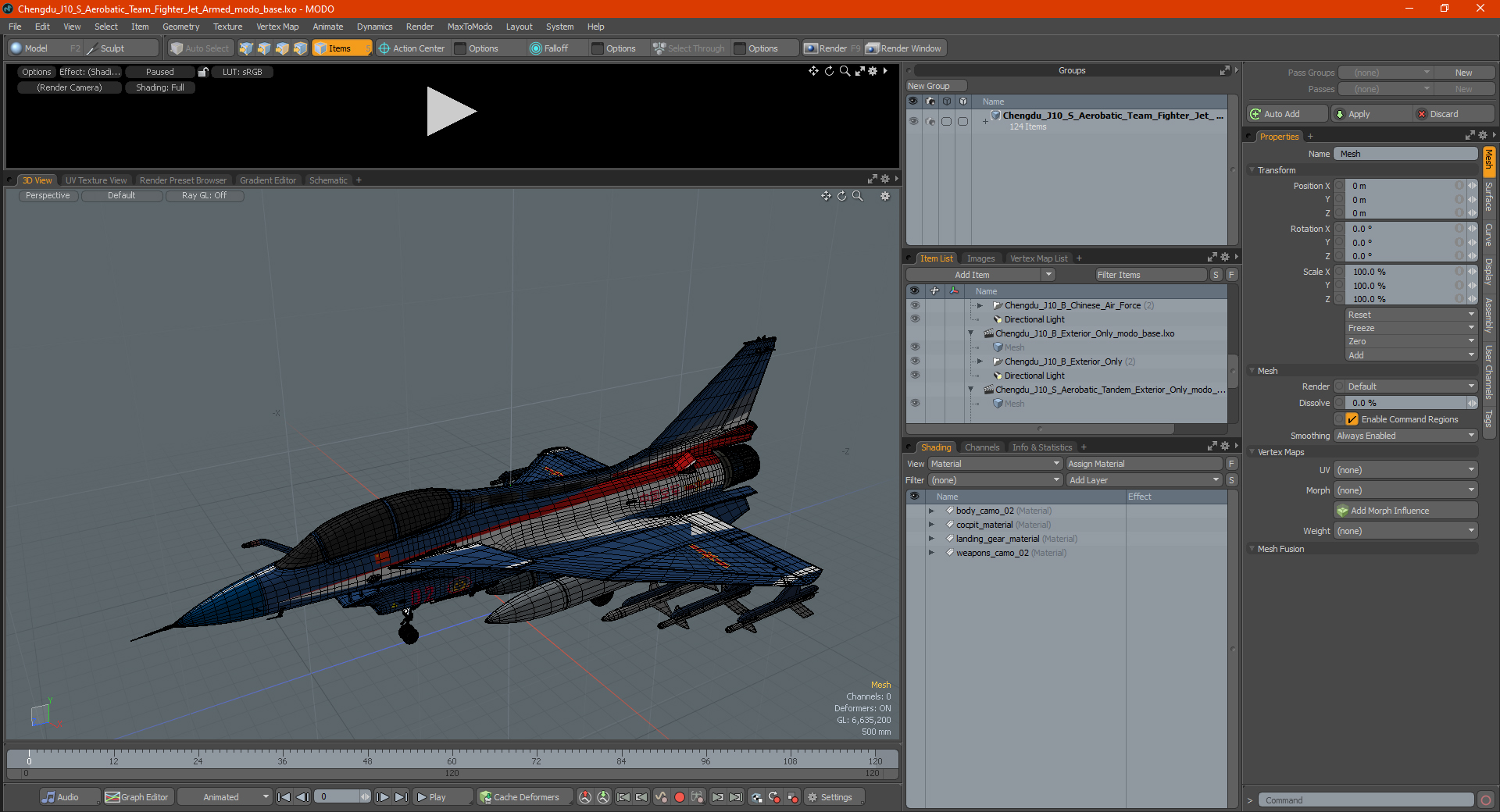Step to previous frame

click(303, 797)
